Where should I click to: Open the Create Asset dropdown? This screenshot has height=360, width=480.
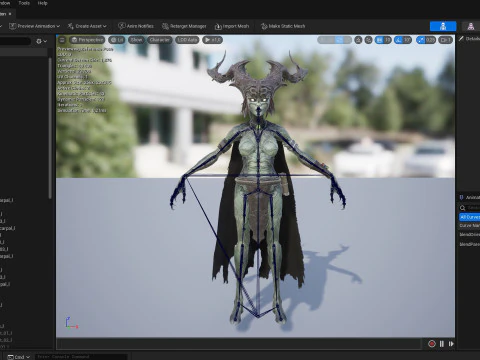(87, 26)
